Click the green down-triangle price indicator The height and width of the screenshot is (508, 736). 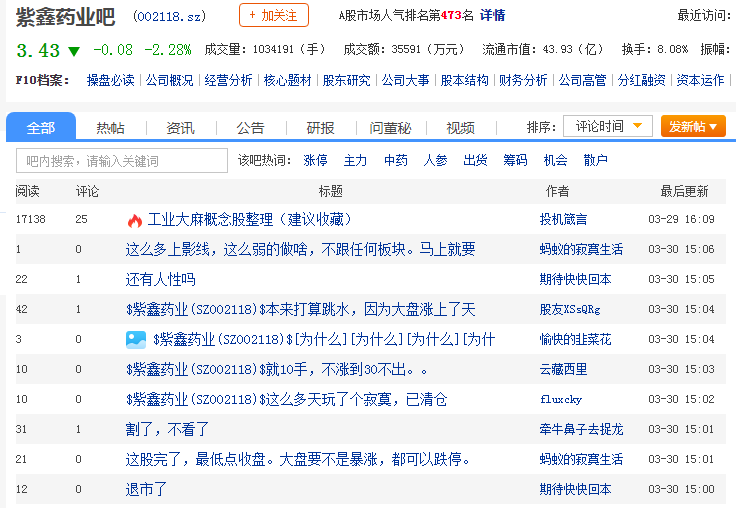(x=74, y=51)
